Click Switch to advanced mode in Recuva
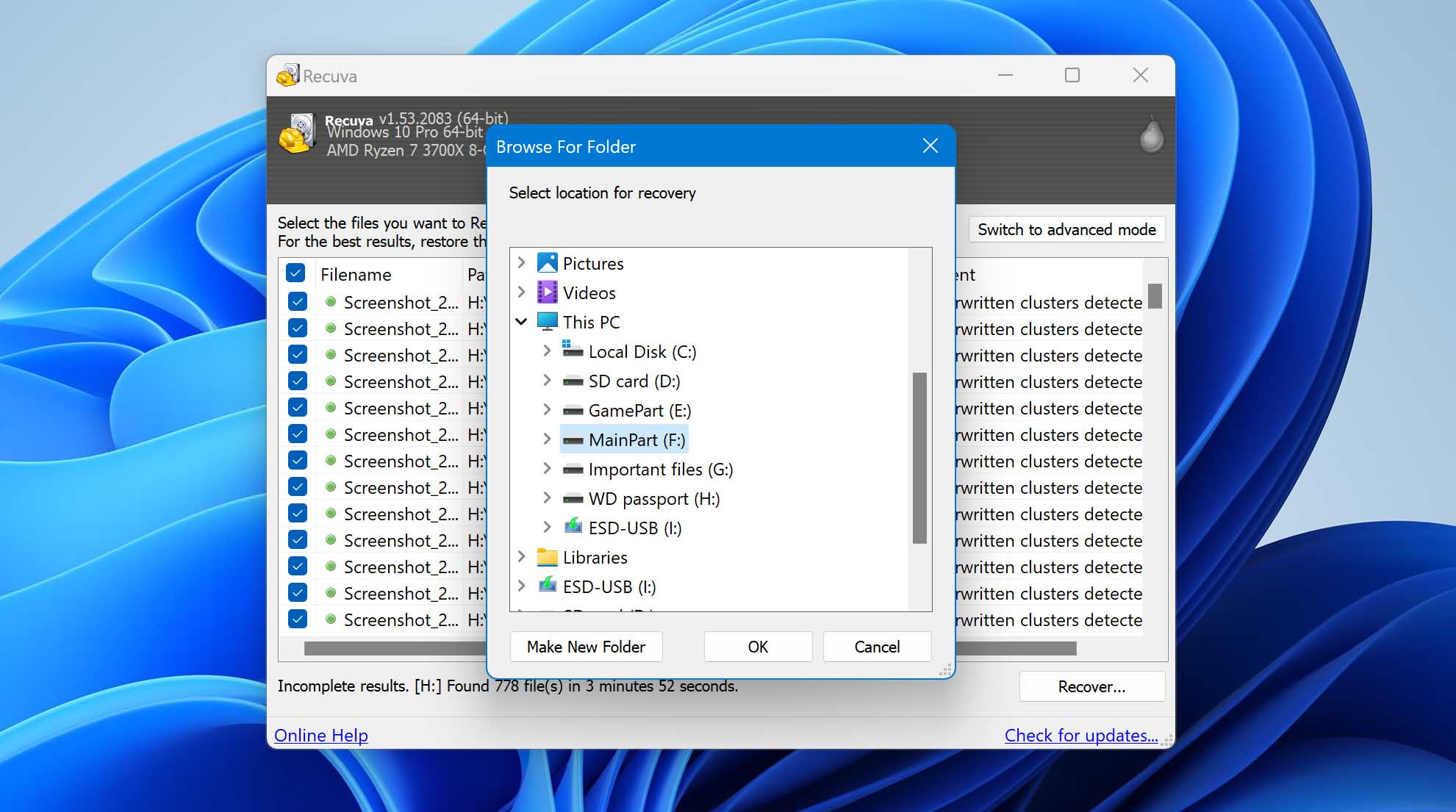The image size is (1456, 812). (x=1066, y=229)
